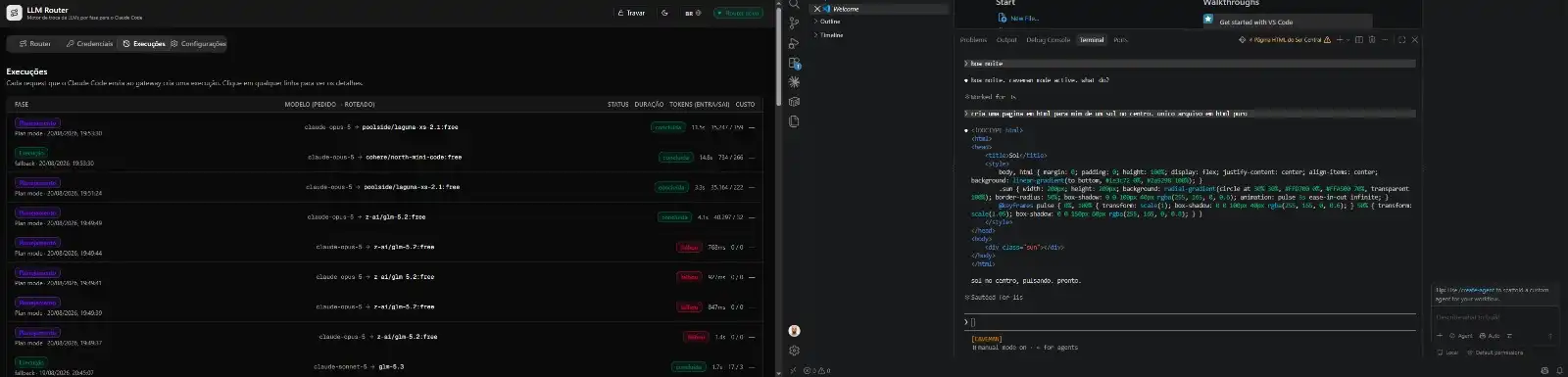Click the TOKENS (ENTRA/SAI) column header
Image resolution: width=1568 pixels, height=377 pixels.
(700, 104)
